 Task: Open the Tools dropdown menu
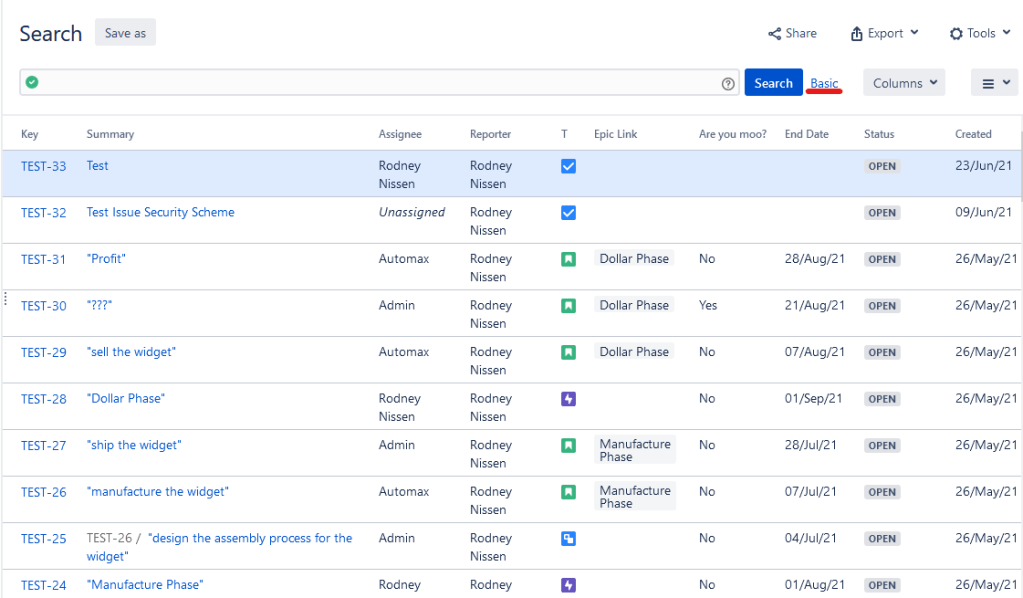coord(980,33)
